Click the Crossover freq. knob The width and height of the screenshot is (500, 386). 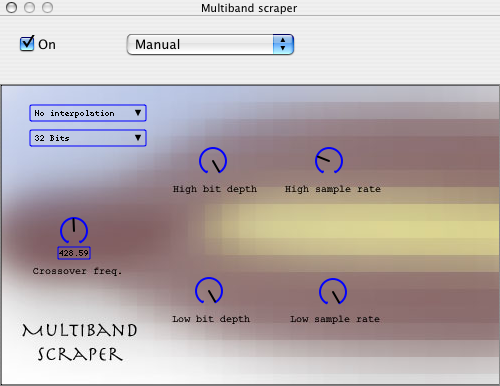74,230
